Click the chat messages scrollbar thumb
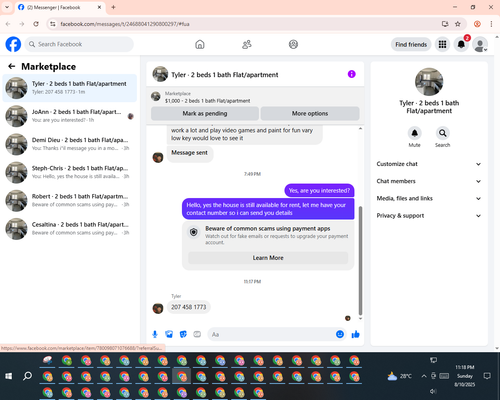500x400 pixels. pyautogui.click(x=360, y=261)
